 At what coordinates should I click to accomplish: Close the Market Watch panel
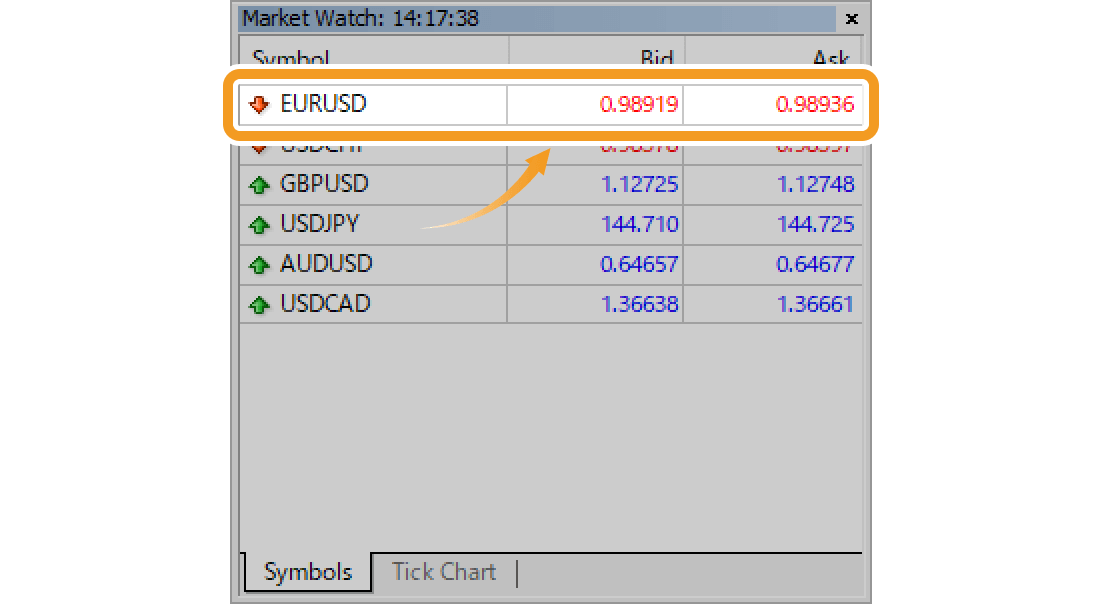coord(852,19)
